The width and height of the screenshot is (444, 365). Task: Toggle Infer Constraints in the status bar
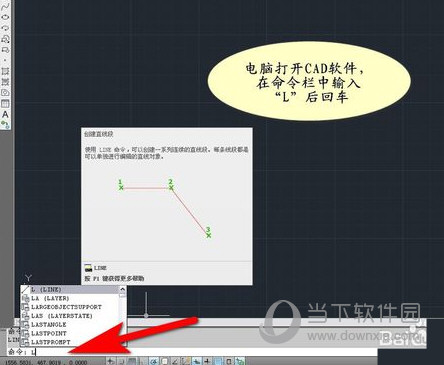111,361
